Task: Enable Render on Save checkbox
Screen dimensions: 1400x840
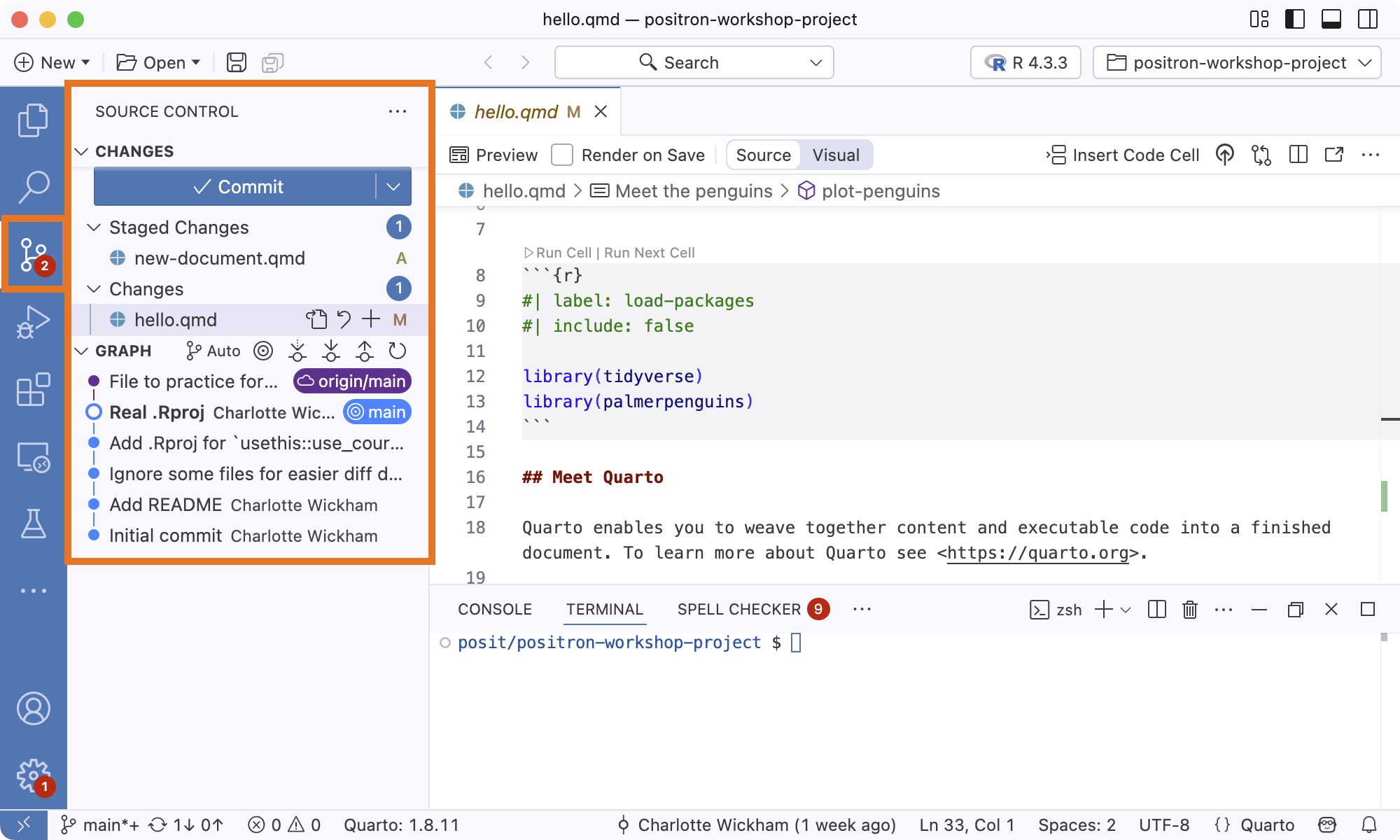Action: pyautogui.click(x=562, y=155)
